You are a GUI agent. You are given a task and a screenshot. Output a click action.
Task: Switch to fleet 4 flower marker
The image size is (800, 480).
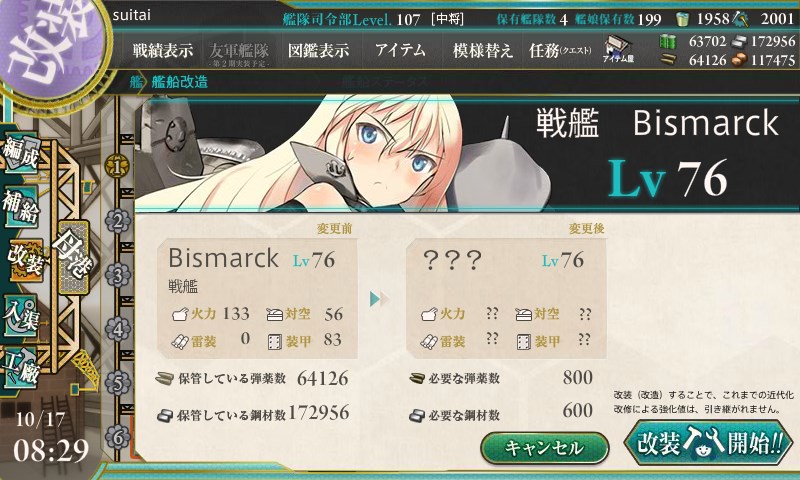pos(117,329)
